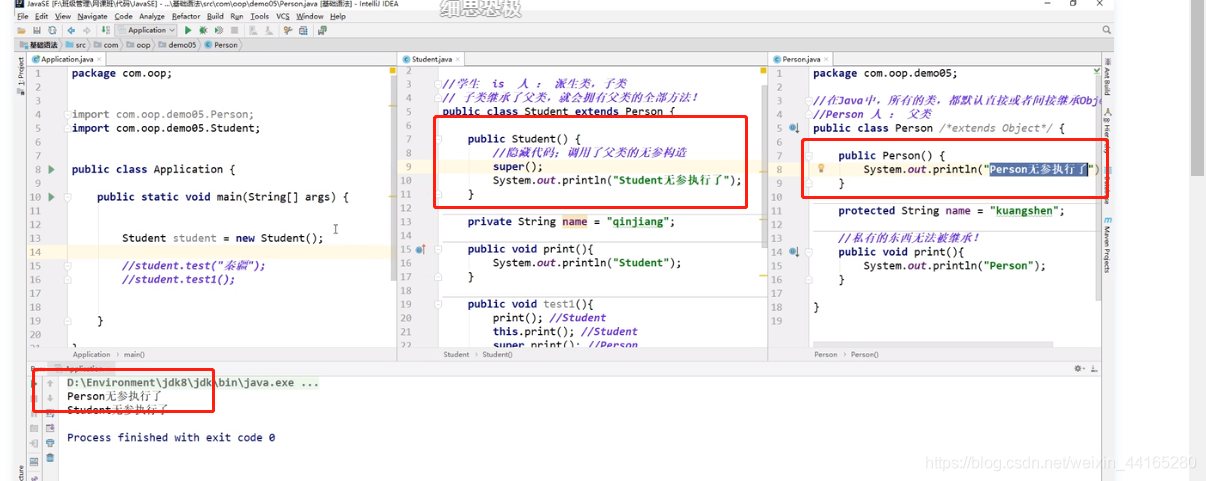Screen dimensions: 1206x481
Task: Switch to the Application.java editor tab
Action: pyautogui.click(x=66, y=59)
